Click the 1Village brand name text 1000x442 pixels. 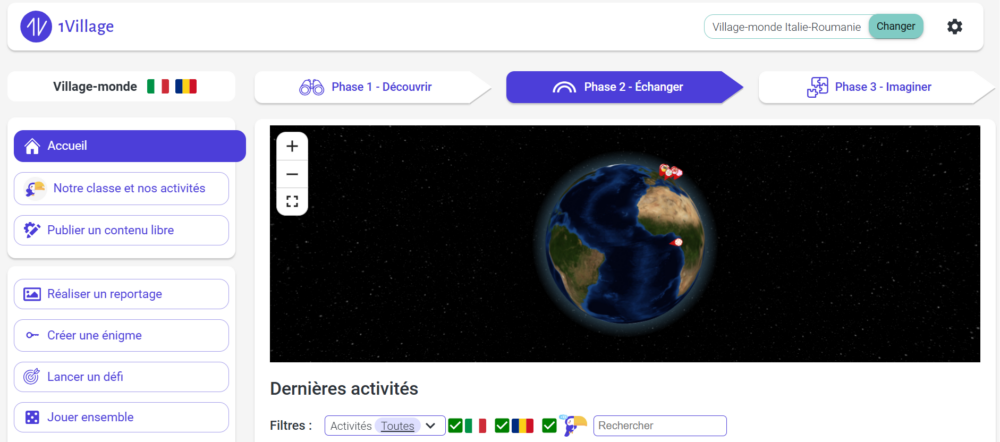pos(85,27)
